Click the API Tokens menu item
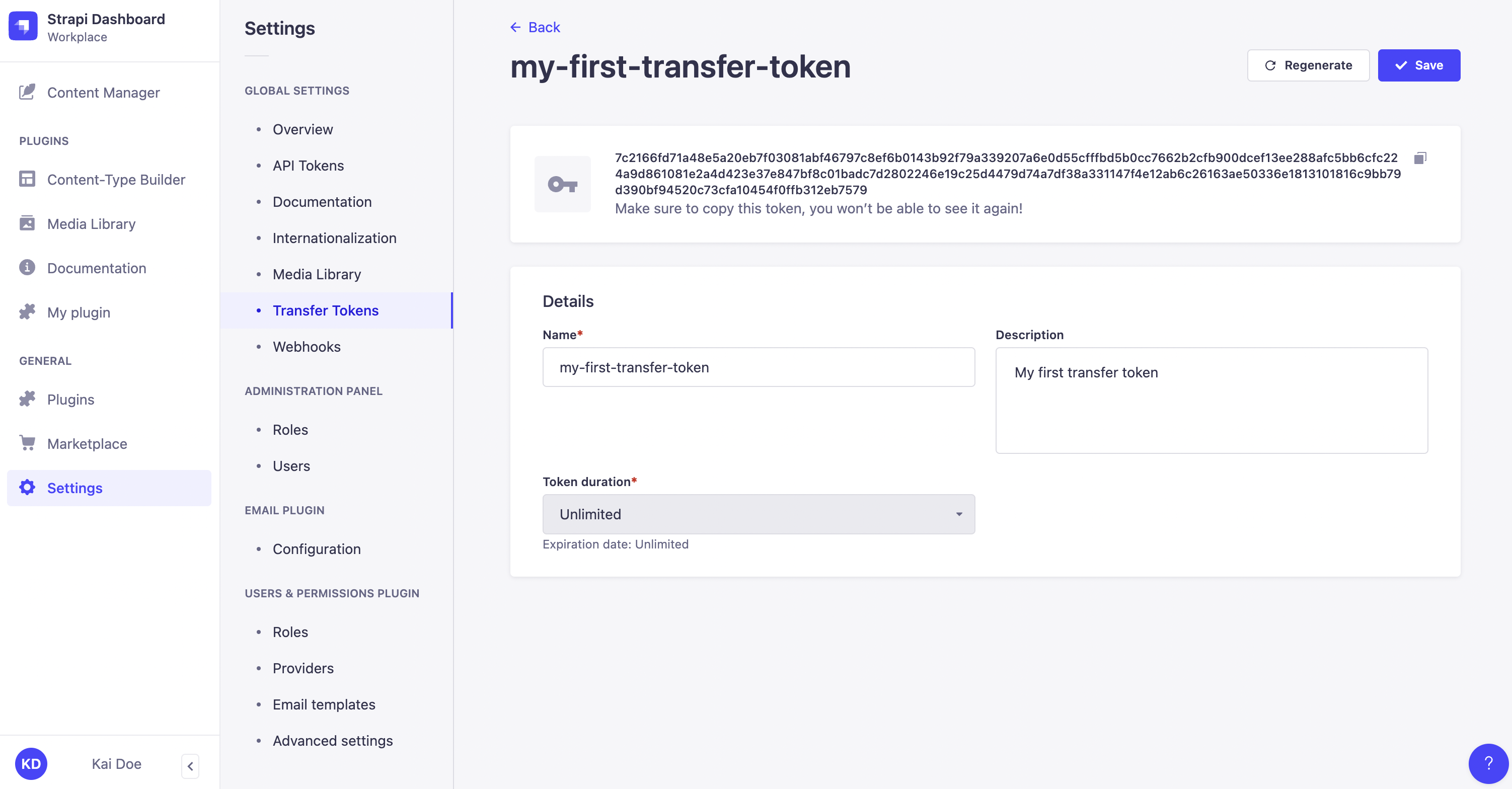 308,165
